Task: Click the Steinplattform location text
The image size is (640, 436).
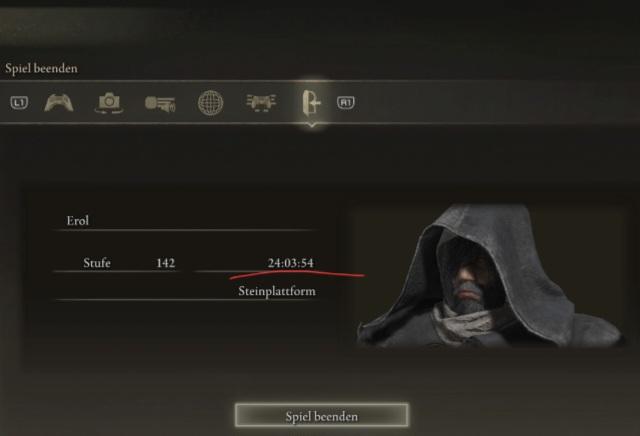Action: [x=277, y=291]
